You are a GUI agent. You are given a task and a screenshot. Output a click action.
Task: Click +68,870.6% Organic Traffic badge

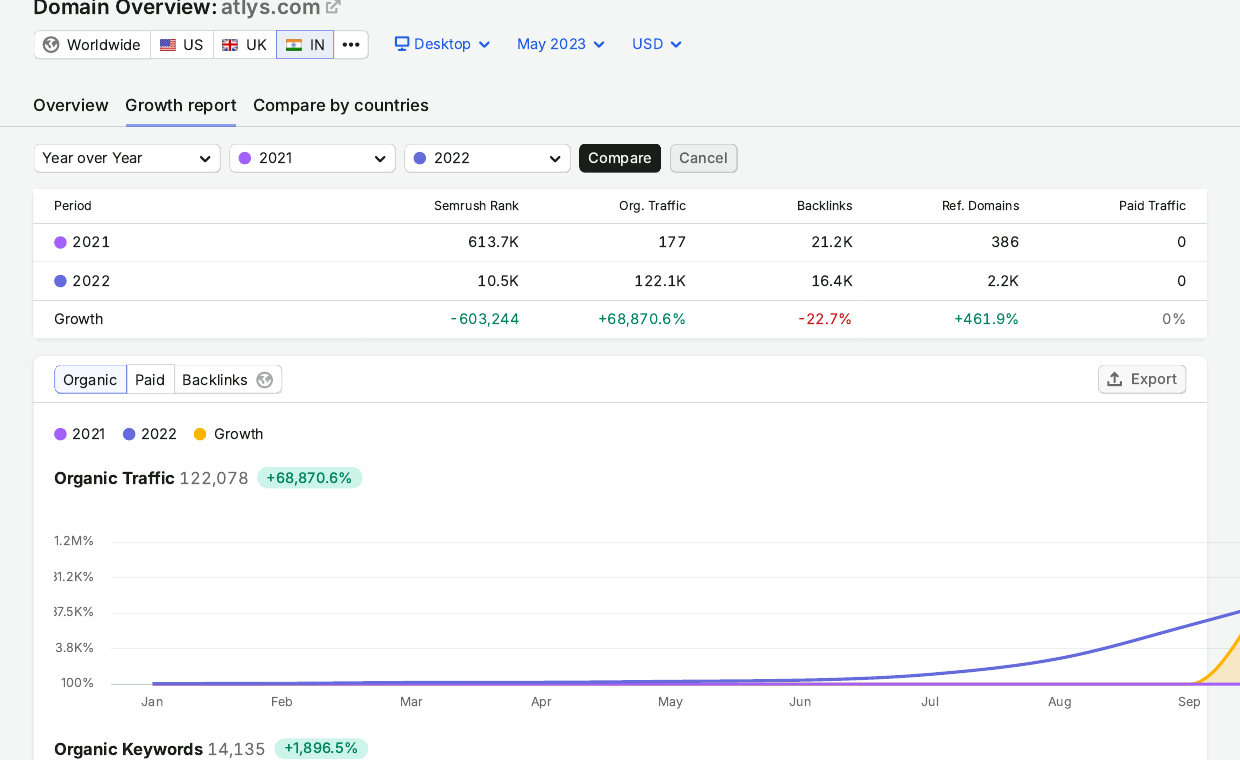point(309,478)
